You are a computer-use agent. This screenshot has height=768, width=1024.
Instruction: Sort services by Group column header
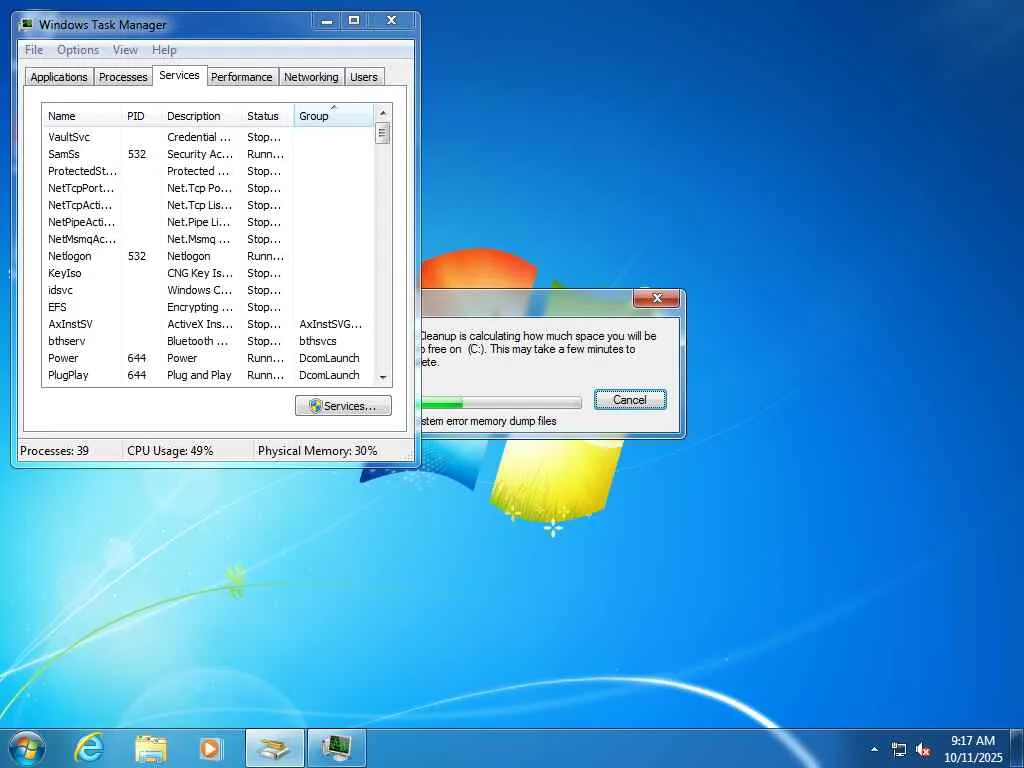point(334,116)
